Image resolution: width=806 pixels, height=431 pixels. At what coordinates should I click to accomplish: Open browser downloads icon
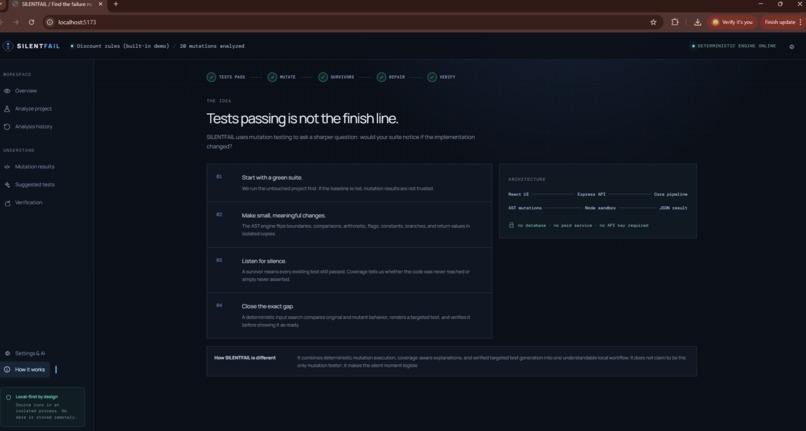(x=698, y=22)
